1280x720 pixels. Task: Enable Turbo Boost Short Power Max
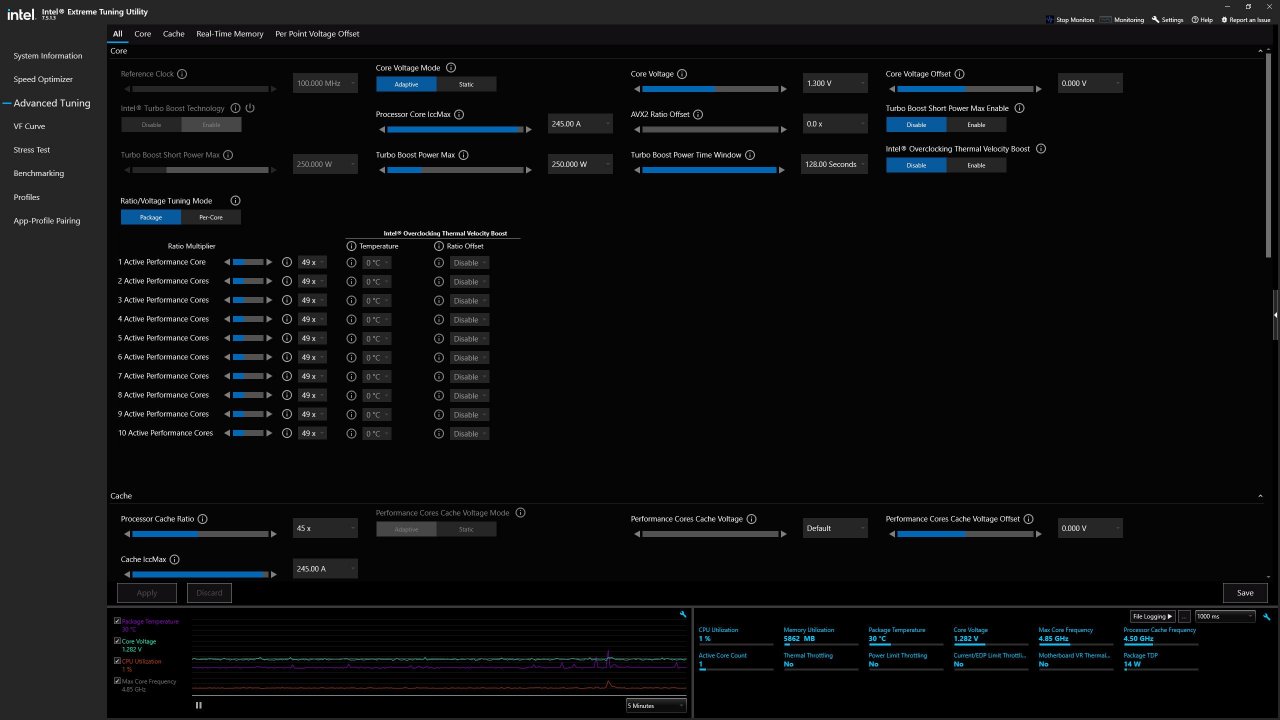976,124
